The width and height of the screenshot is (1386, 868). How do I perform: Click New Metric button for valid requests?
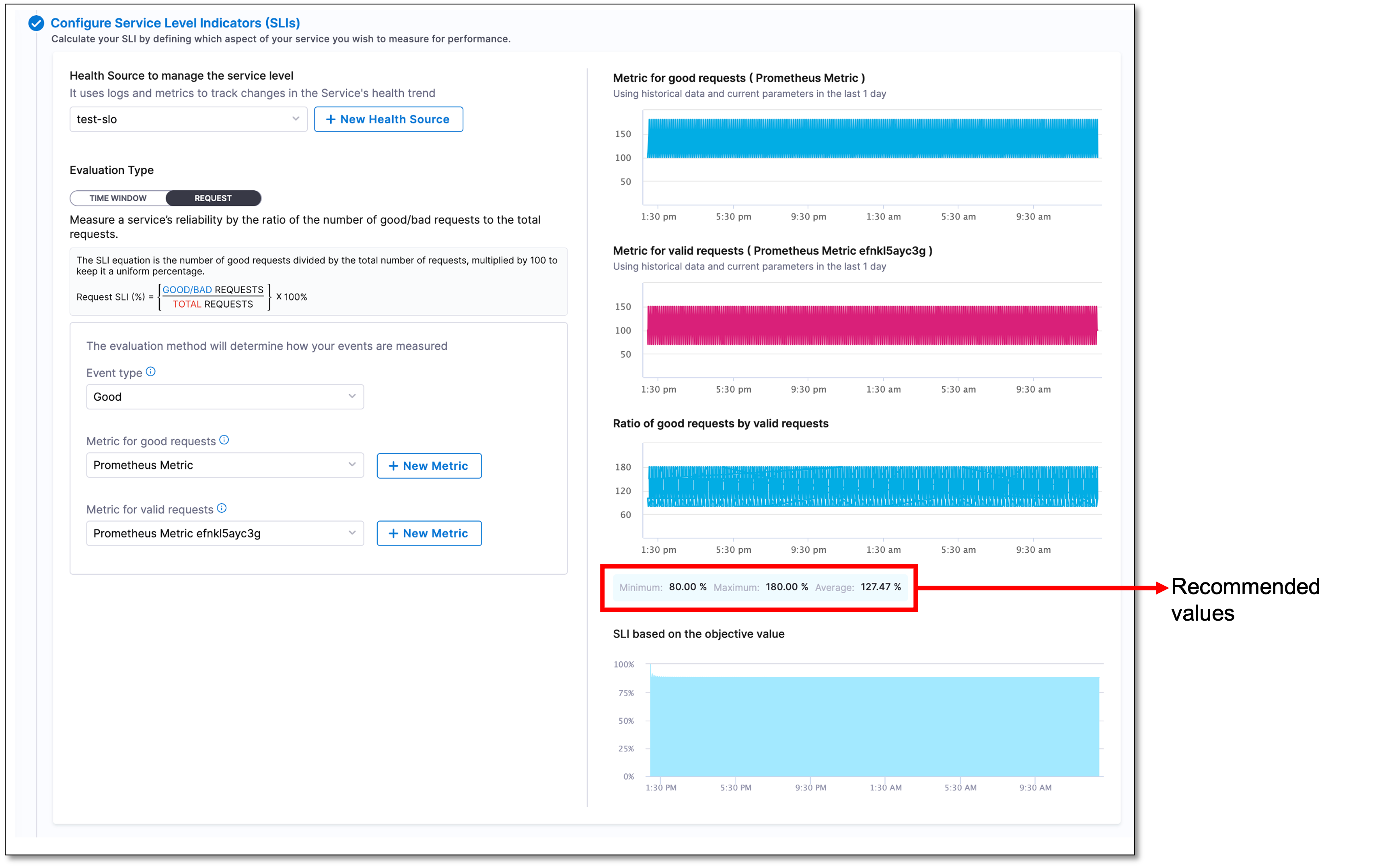click(x=429, y=533)
